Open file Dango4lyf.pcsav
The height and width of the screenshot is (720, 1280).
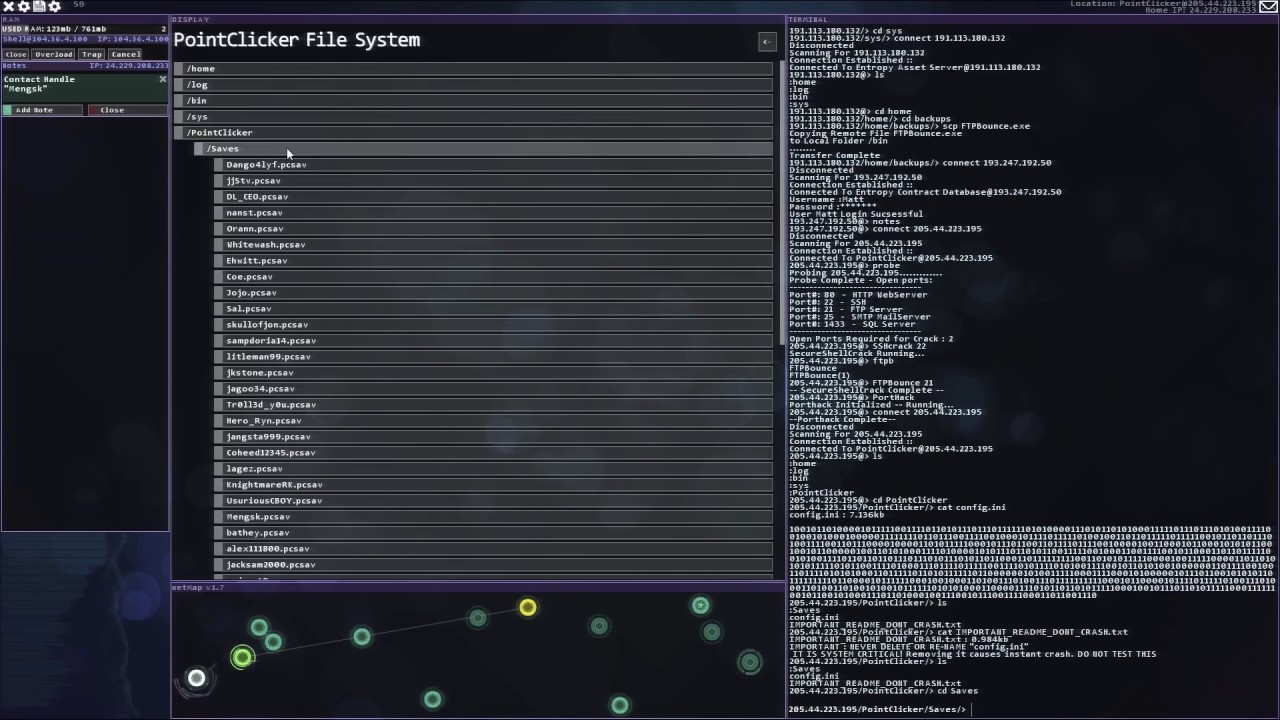click(493, 165)
